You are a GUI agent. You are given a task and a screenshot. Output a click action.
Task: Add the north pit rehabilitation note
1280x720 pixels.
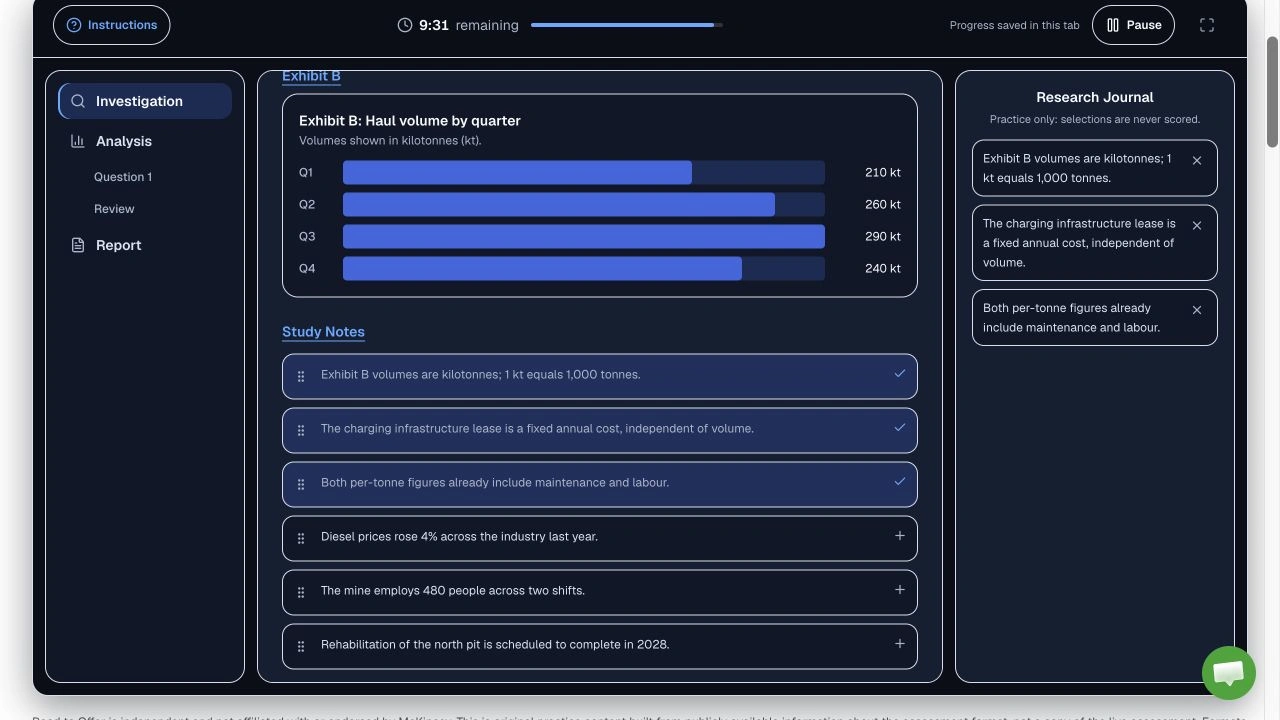point(899,644)
